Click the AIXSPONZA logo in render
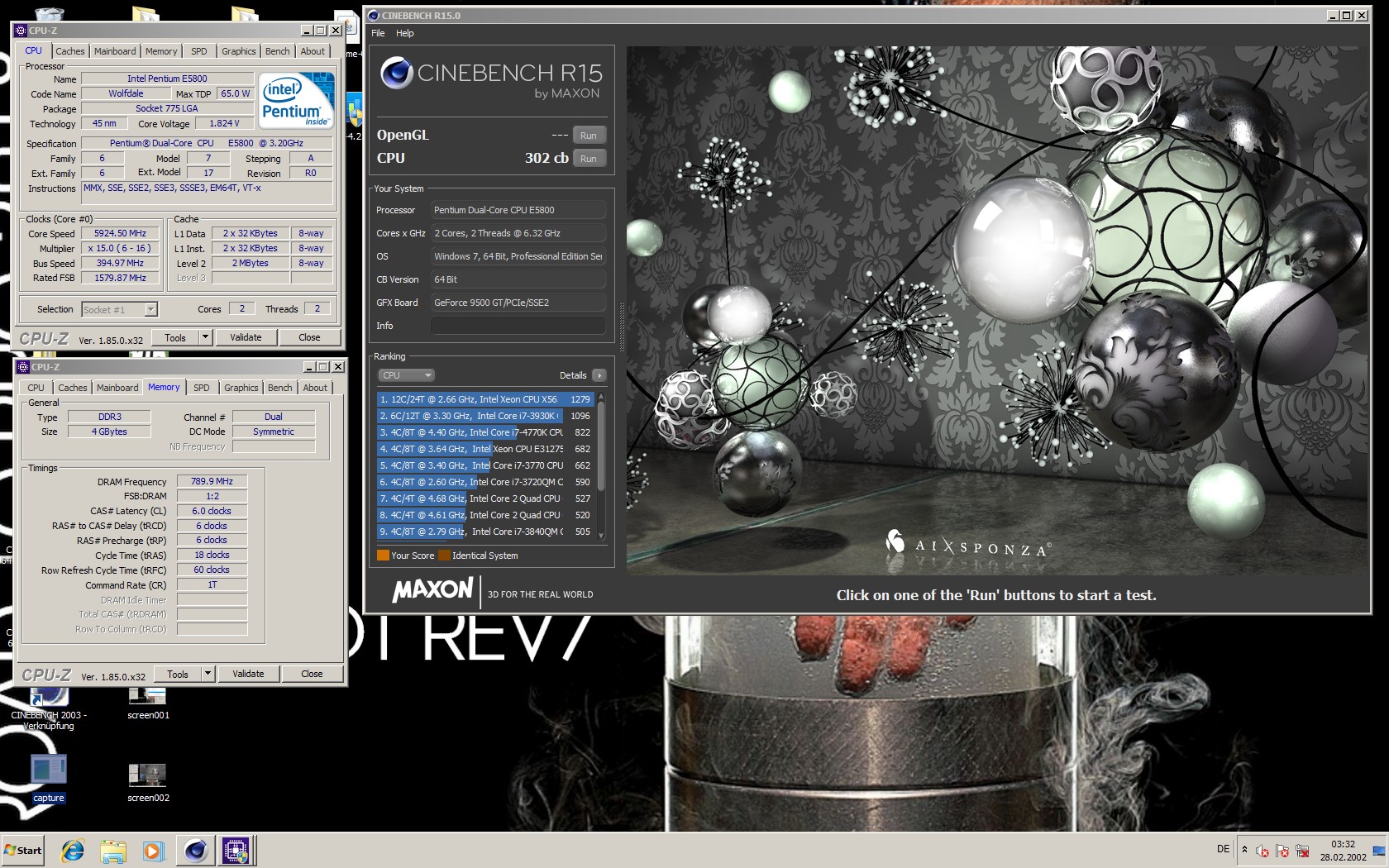This screenshot has height=868, width=1389. [968, 545]
